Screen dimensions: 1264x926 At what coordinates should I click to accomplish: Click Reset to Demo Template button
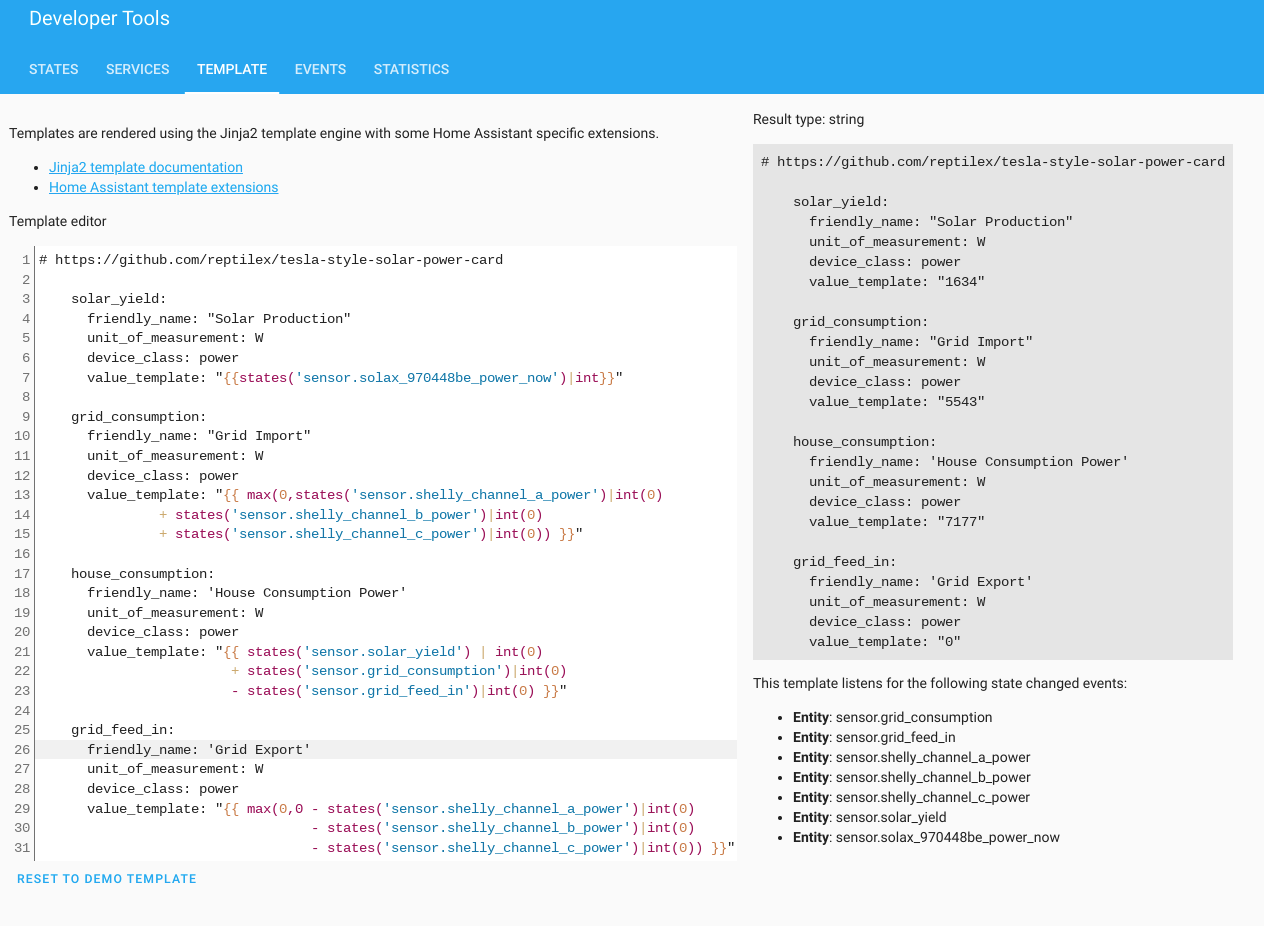pyautogui.click(x=107, y=879)
